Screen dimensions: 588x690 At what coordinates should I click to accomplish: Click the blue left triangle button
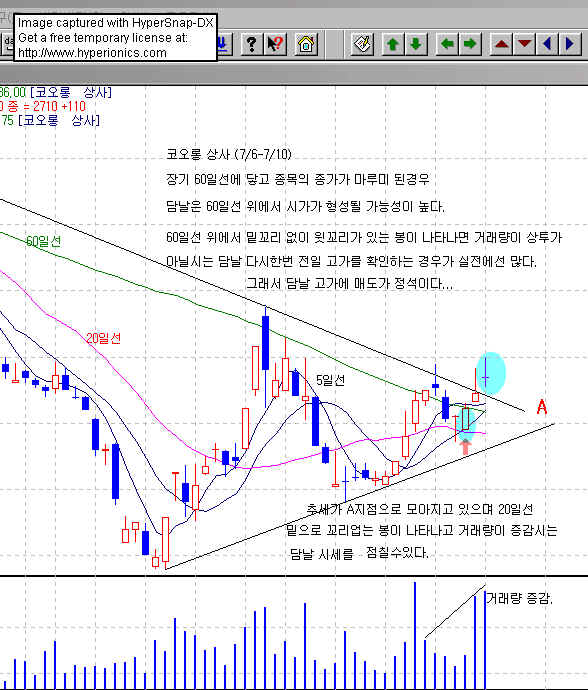click(547, 44)
